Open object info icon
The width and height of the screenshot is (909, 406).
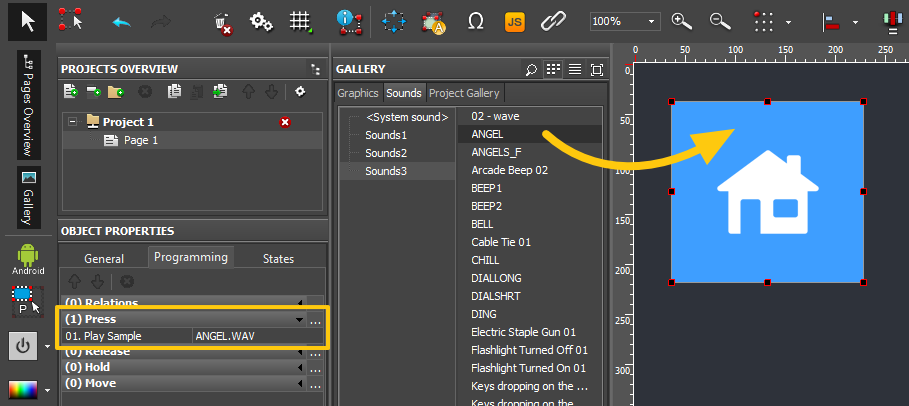(349, 22)
